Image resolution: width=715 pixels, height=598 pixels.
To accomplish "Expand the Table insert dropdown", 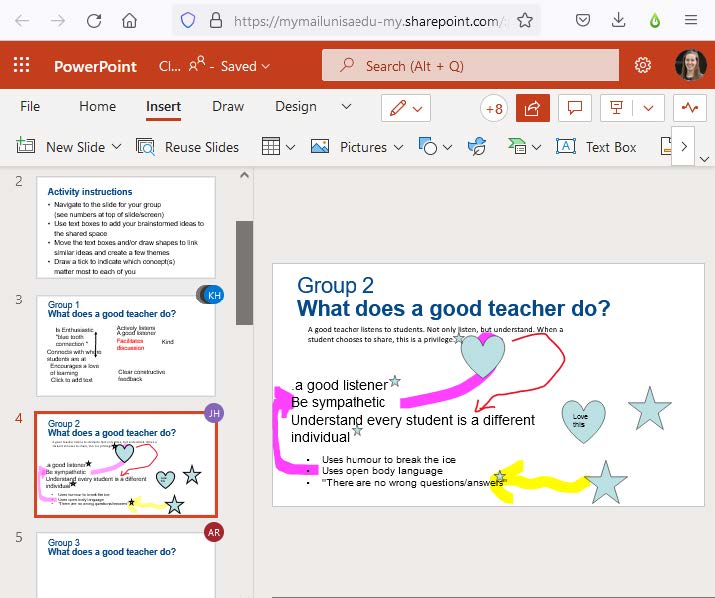I will [290, 147].
